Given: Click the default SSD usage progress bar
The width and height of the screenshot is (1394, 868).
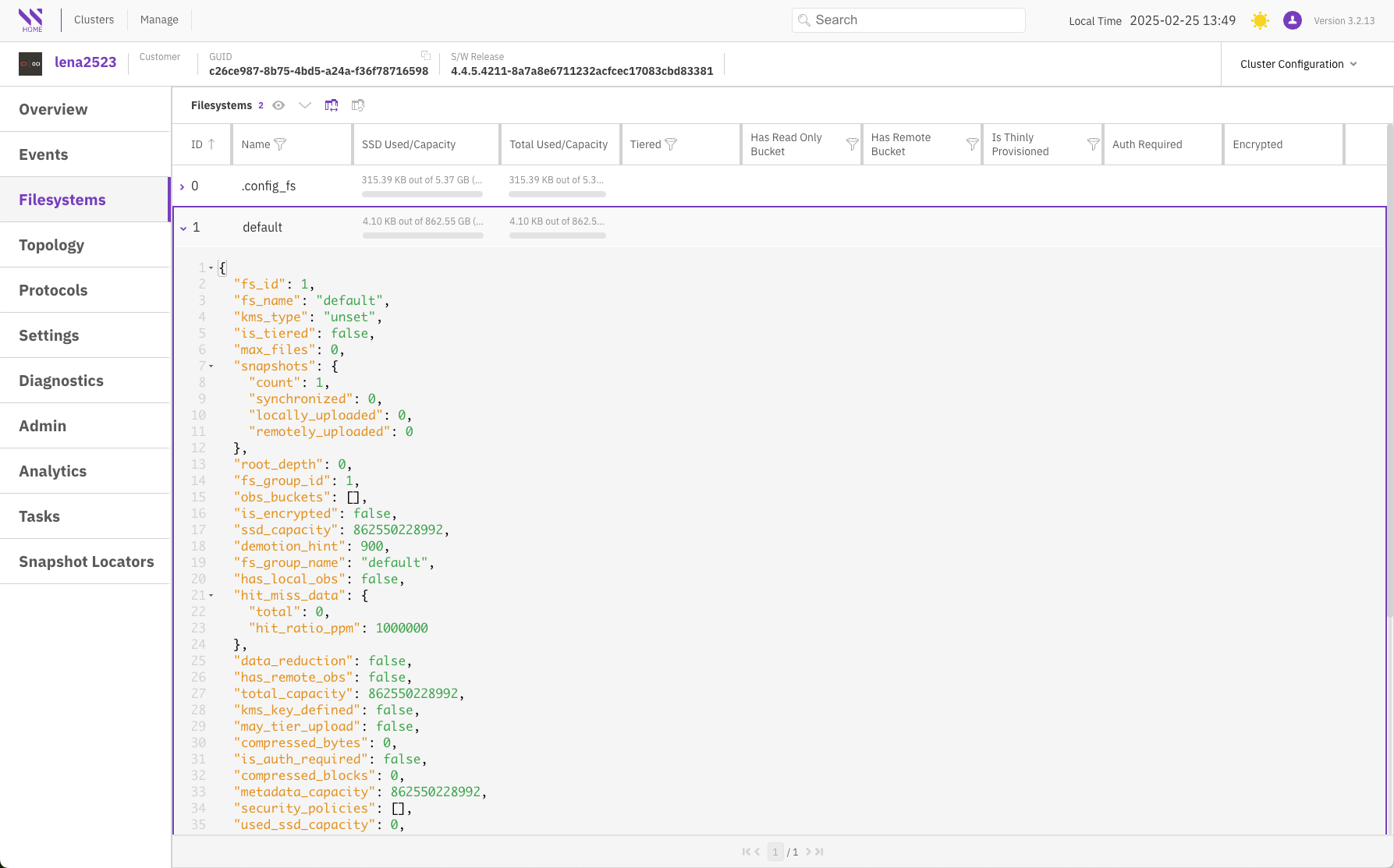Looking at the screenshot, I should (423, 236).
